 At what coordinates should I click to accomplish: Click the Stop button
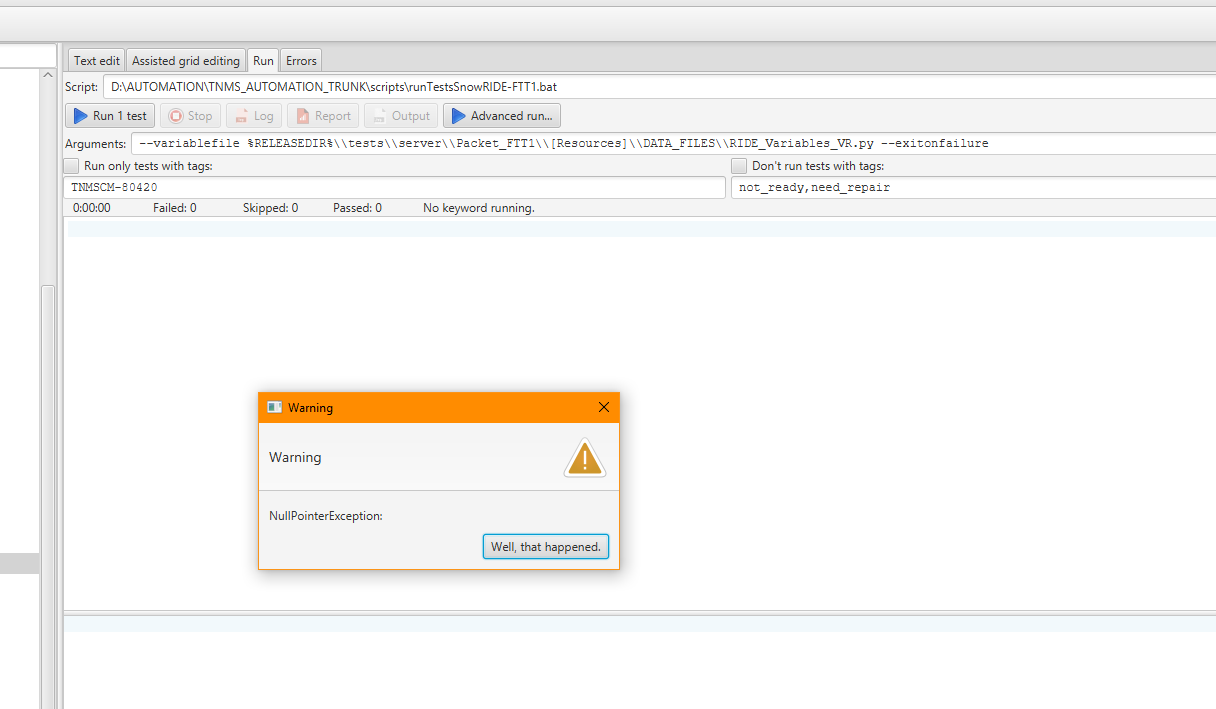tap(190, 116)
